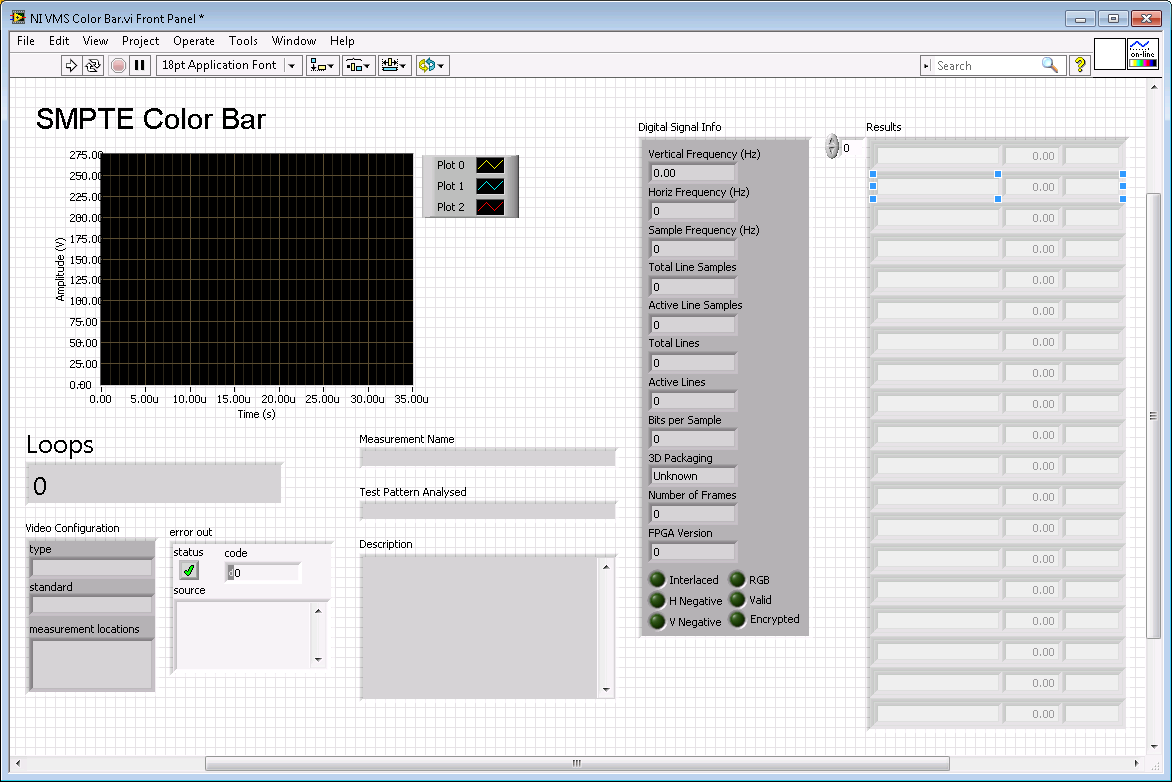The image size is (1172, 782).
Task: Toggle the V Negative LED indicator
Action: point(657,622)
